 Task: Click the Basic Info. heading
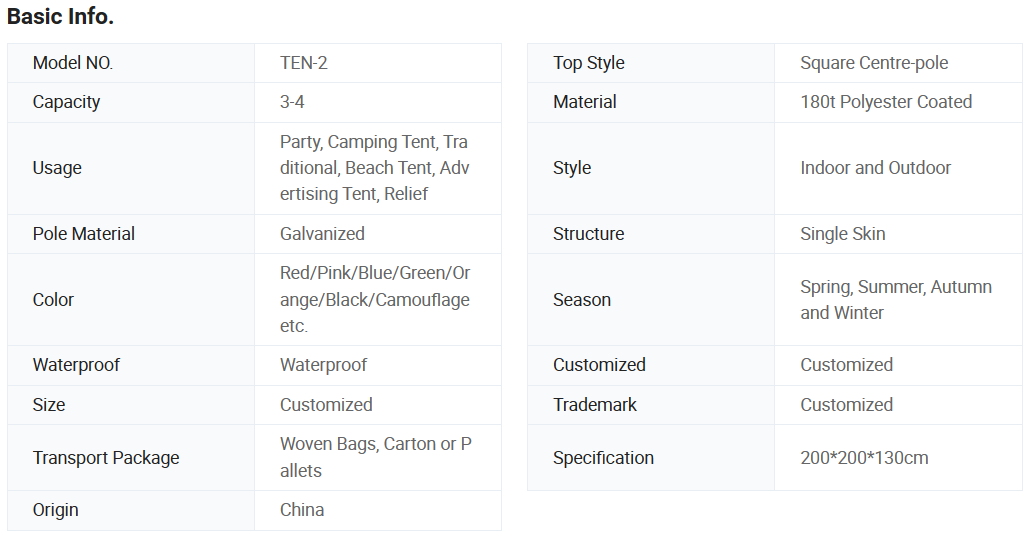60,17
